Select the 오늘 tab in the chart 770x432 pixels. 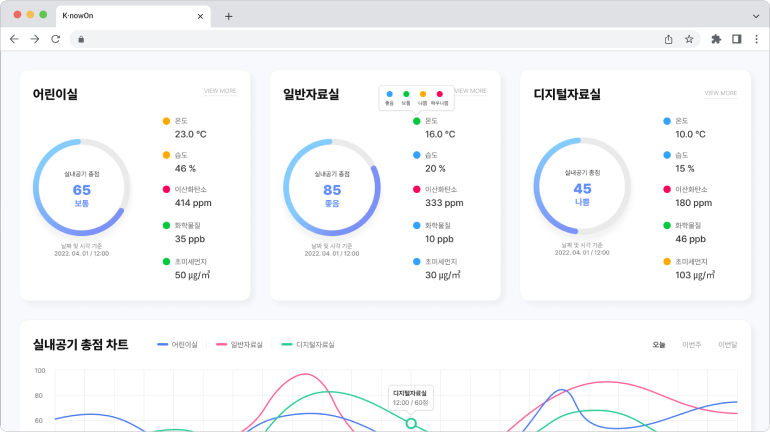point(659,344)
